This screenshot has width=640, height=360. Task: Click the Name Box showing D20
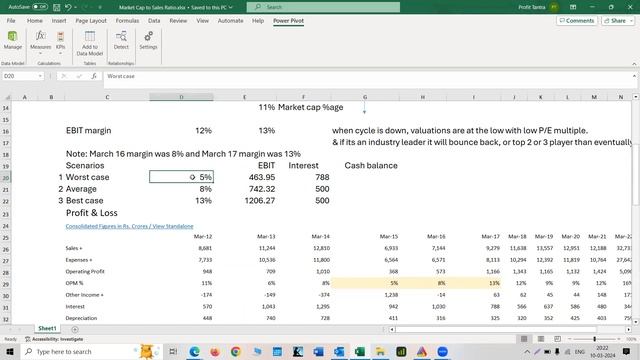click(x=19, y=76)
